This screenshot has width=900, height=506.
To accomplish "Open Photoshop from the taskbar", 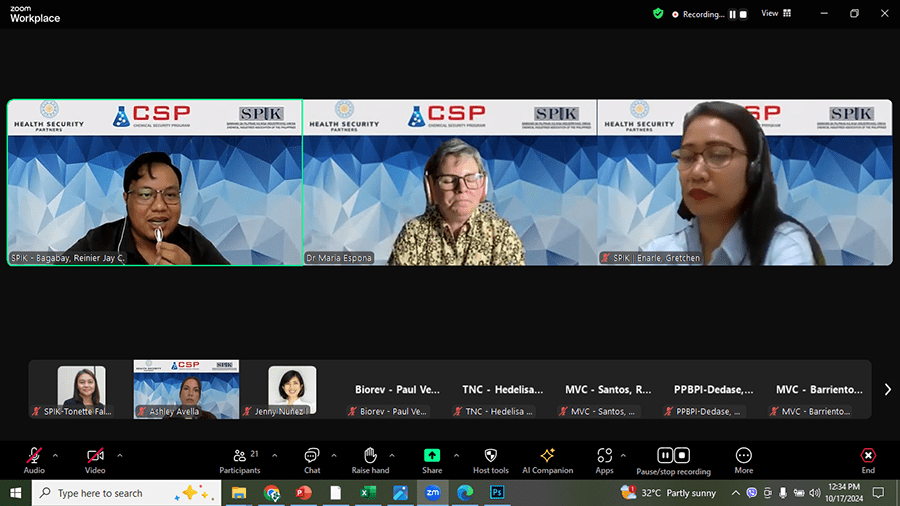I will pos(497,493).
